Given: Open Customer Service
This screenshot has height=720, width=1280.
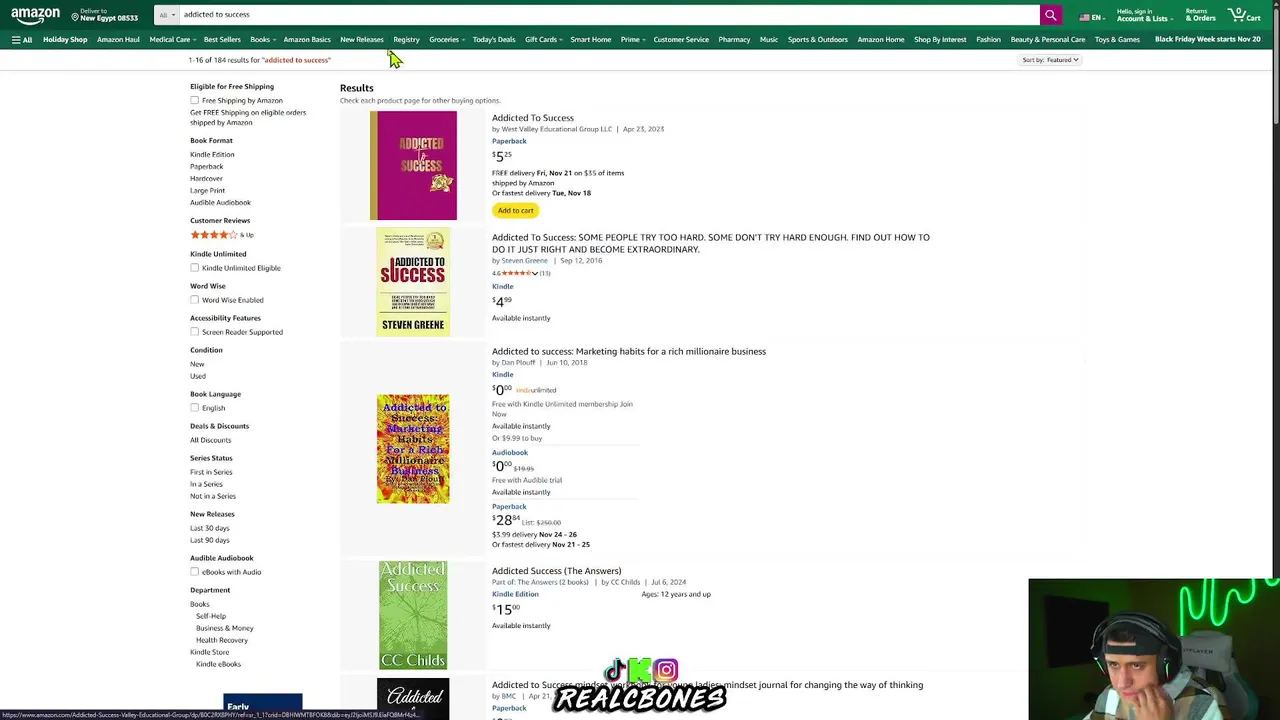Looking at the screenshot, I should click(x=681, y=40).
